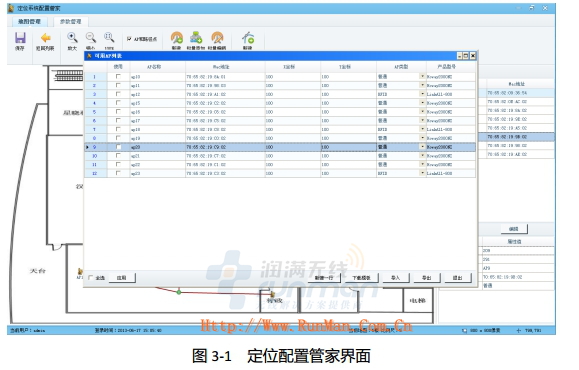Tick the select-all checkbox at dialog bottom
Screen dimensions: 579x370
[91, 278]
